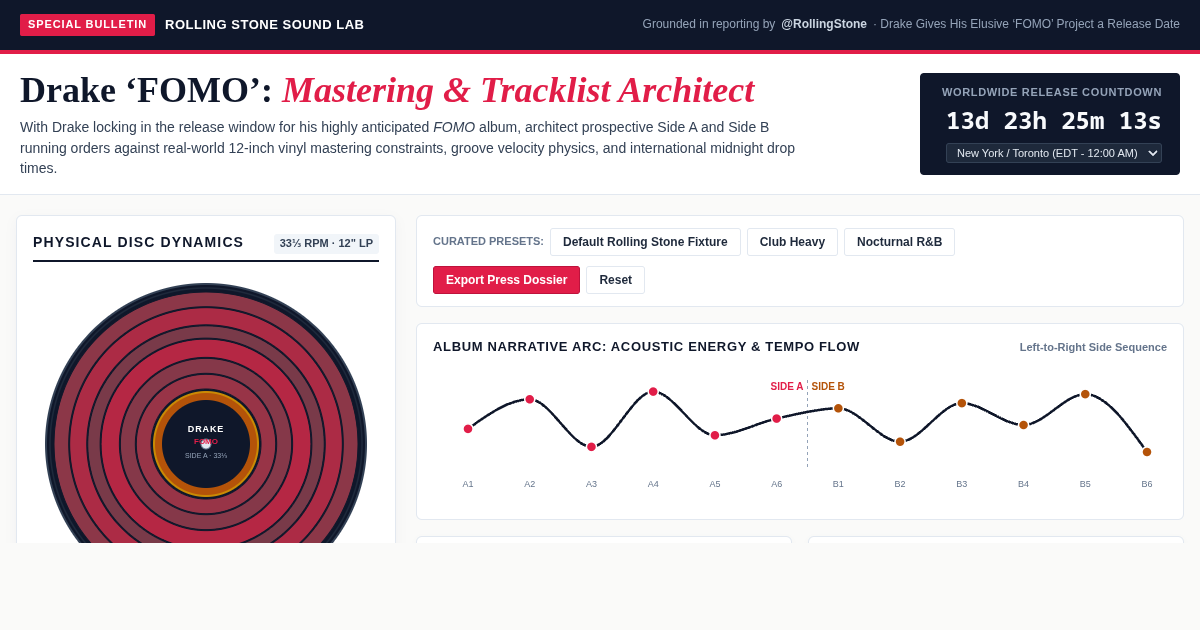Click the ALBUM NARRATIVE ARC heading

[646, 347]
